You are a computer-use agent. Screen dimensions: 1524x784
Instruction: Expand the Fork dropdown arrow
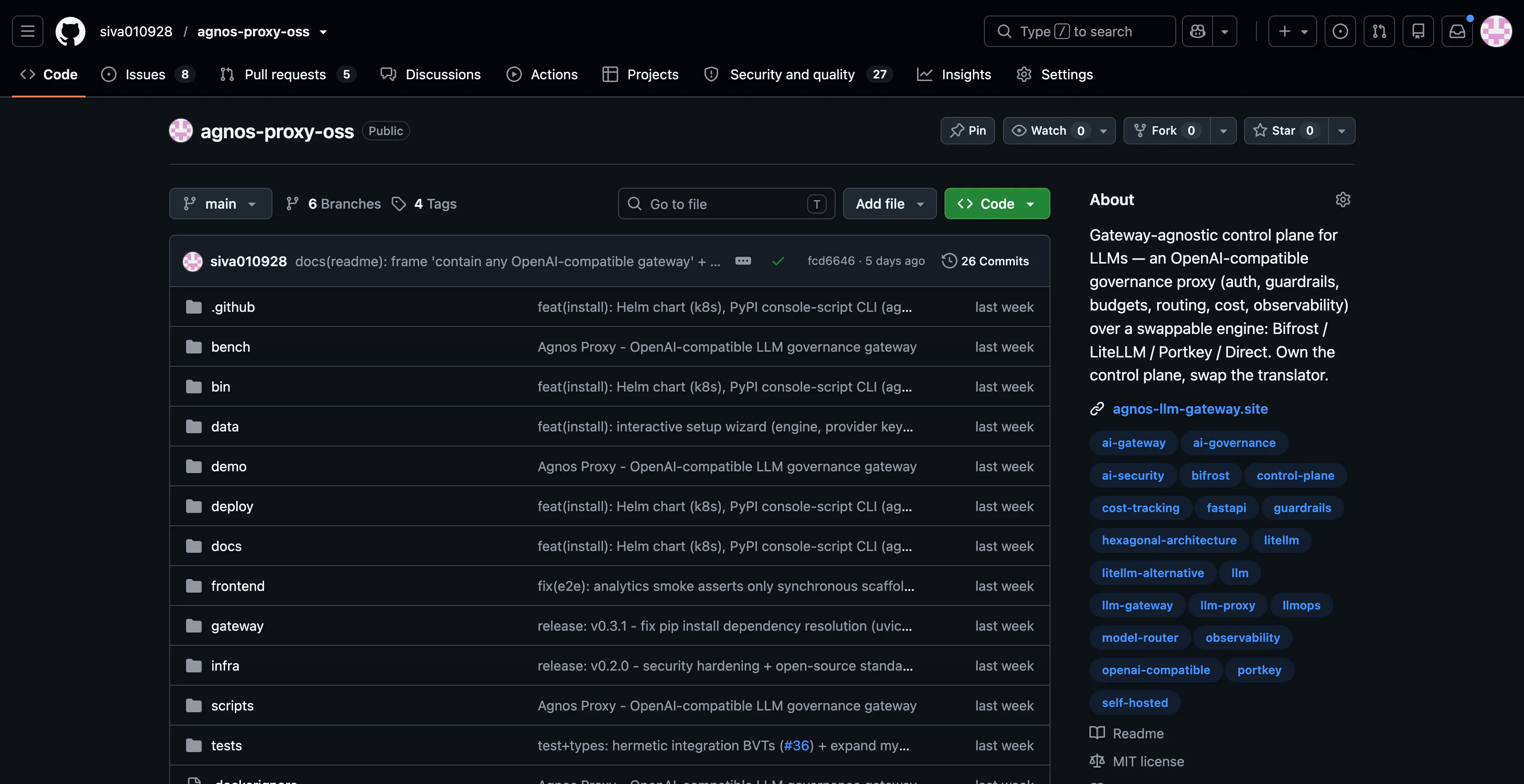click(x=1224, y=131)
